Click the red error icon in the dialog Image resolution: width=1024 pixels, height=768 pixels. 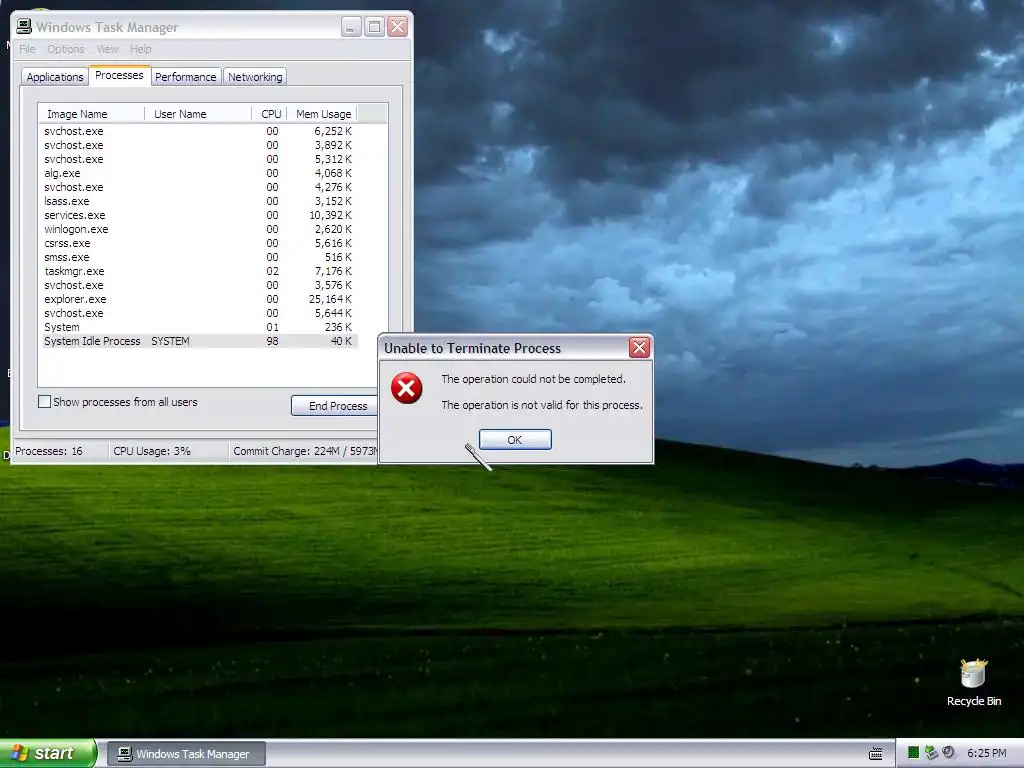[406, 389]
